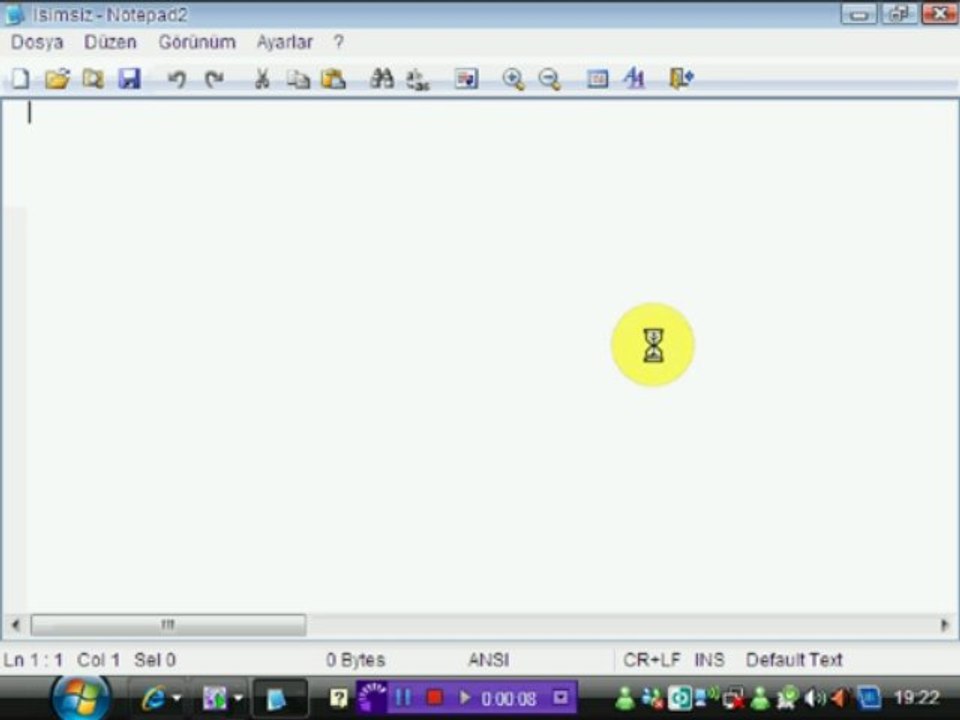Open the Windows Start menu orb
960x720 pixels.
81,698
